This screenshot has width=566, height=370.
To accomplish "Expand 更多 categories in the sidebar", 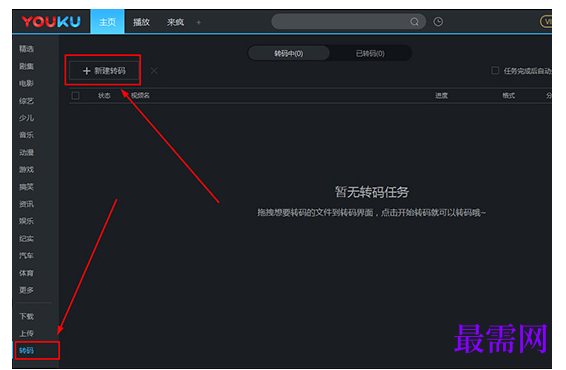I will point(26,290).
